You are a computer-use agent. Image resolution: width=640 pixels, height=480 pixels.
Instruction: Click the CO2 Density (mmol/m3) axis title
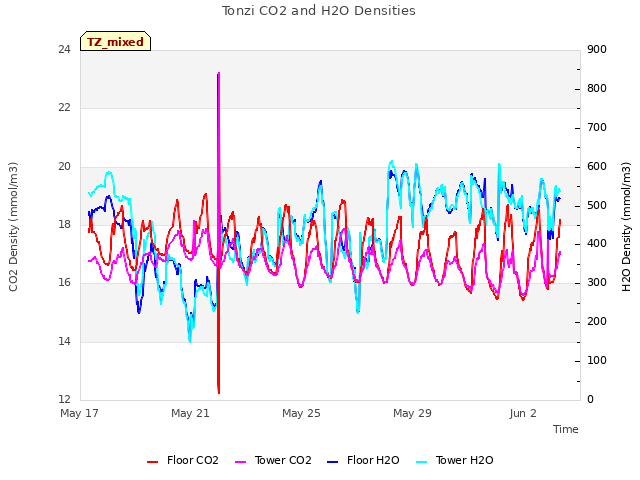click(x=13, y=227)
